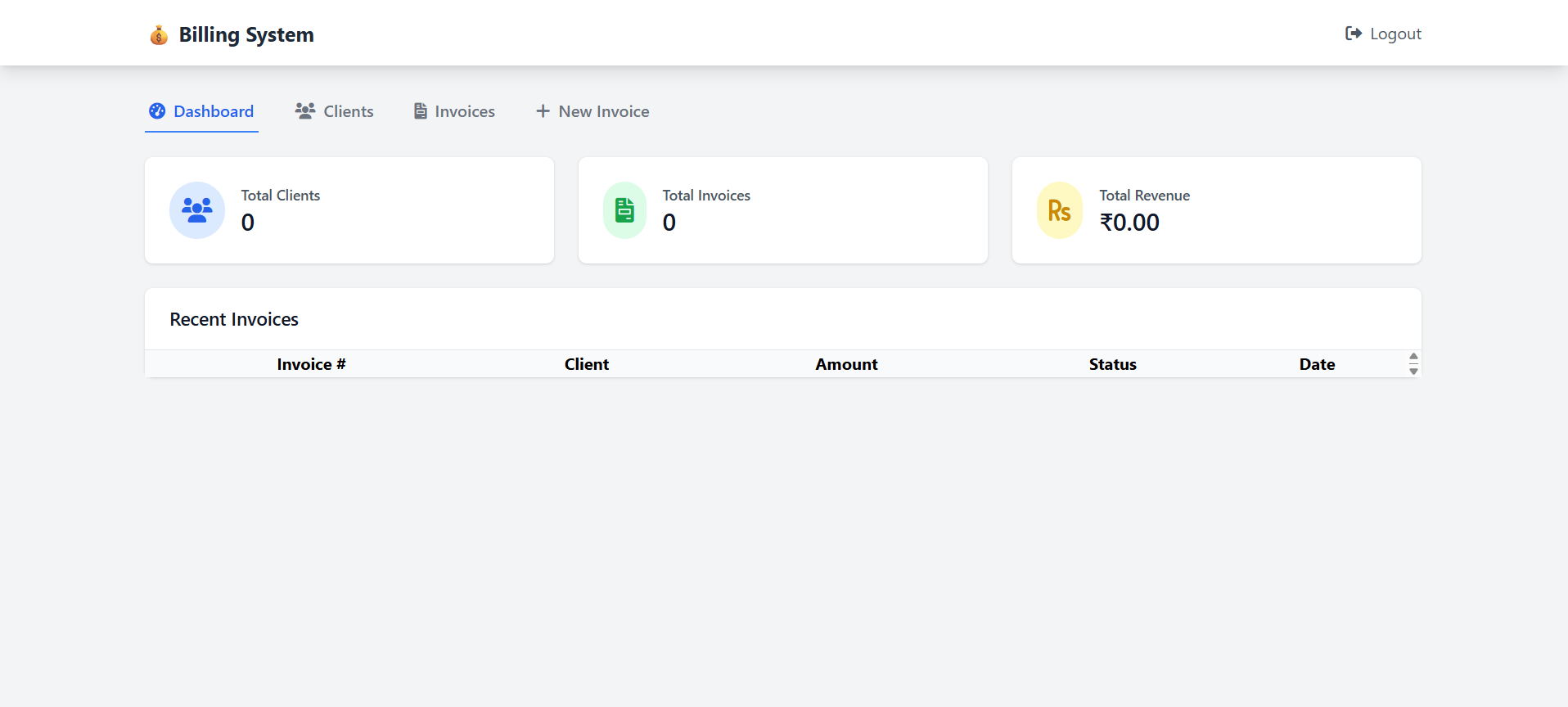Open the New Invoice tab
The width and height of the screenshot is (1568, 707).
(603, 111)
